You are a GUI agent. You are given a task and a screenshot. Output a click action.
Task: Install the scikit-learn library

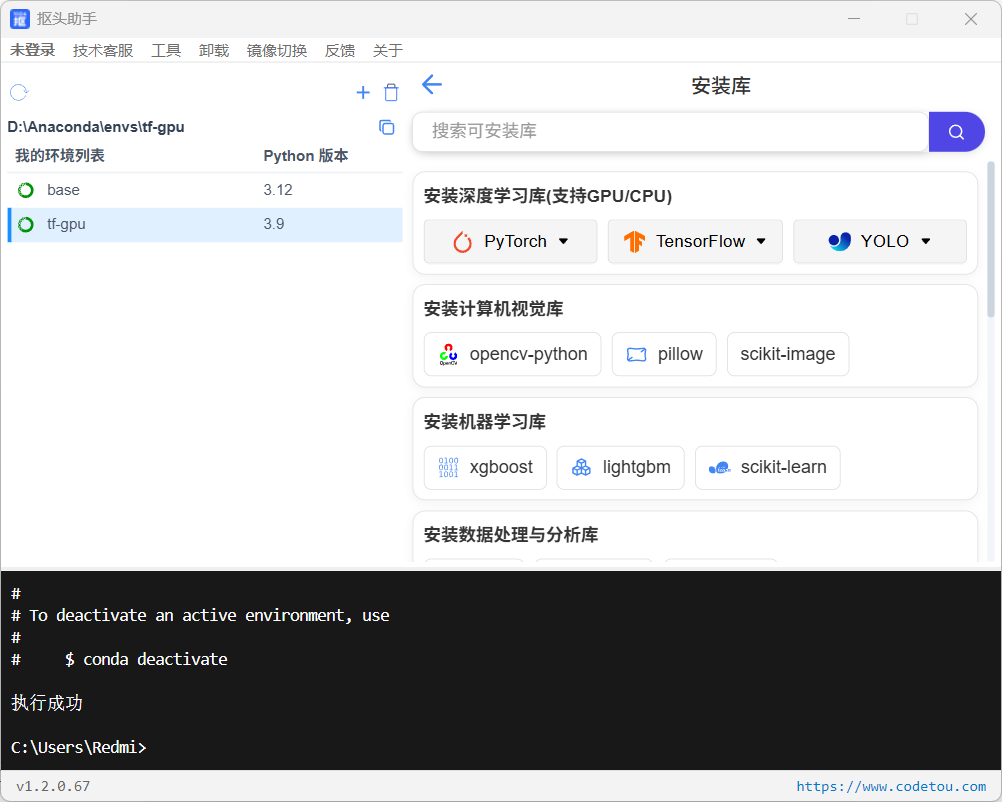pyautogui.click(x=767, y=468)
